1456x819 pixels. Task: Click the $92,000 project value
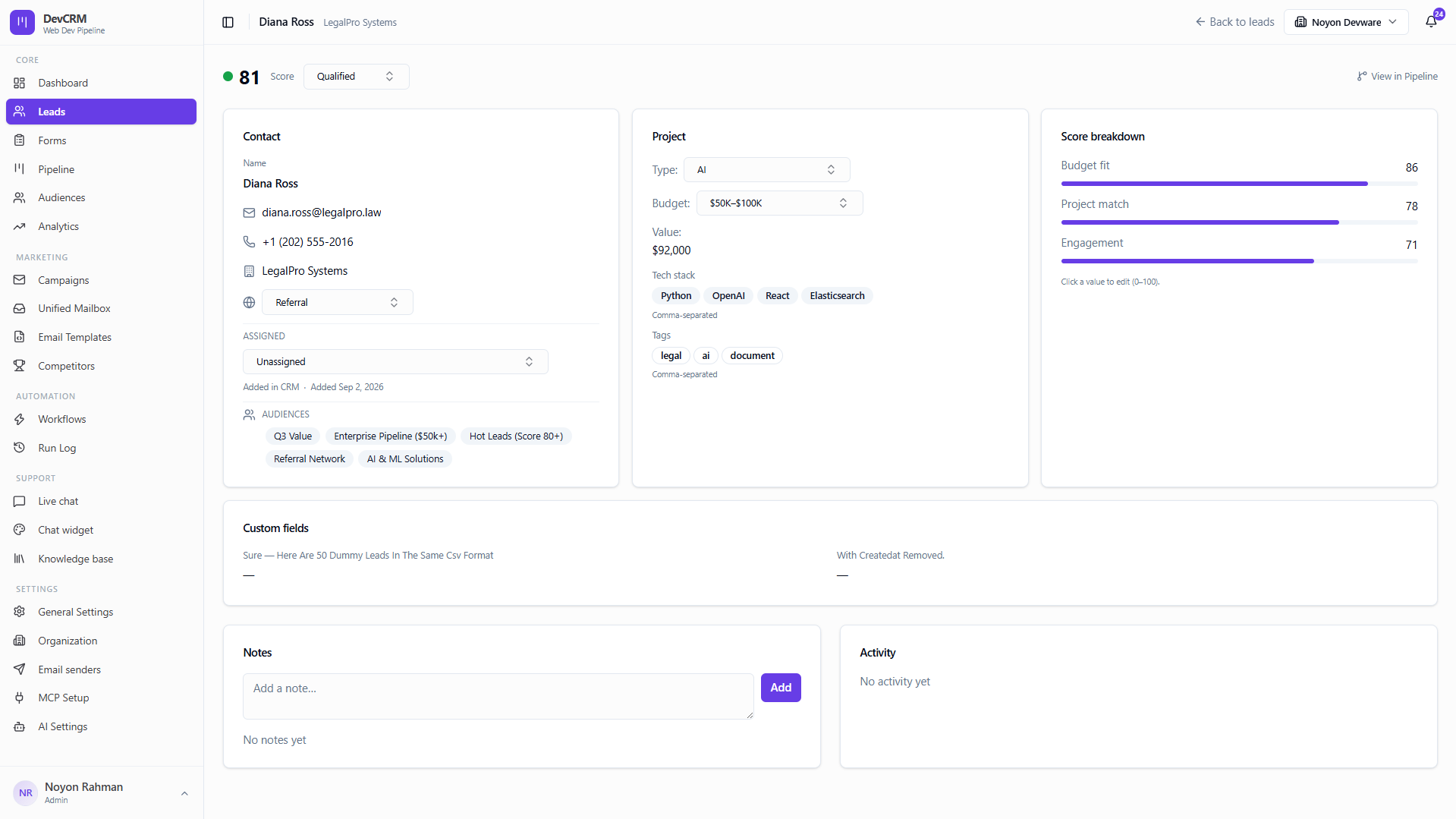tap(671, 250)
